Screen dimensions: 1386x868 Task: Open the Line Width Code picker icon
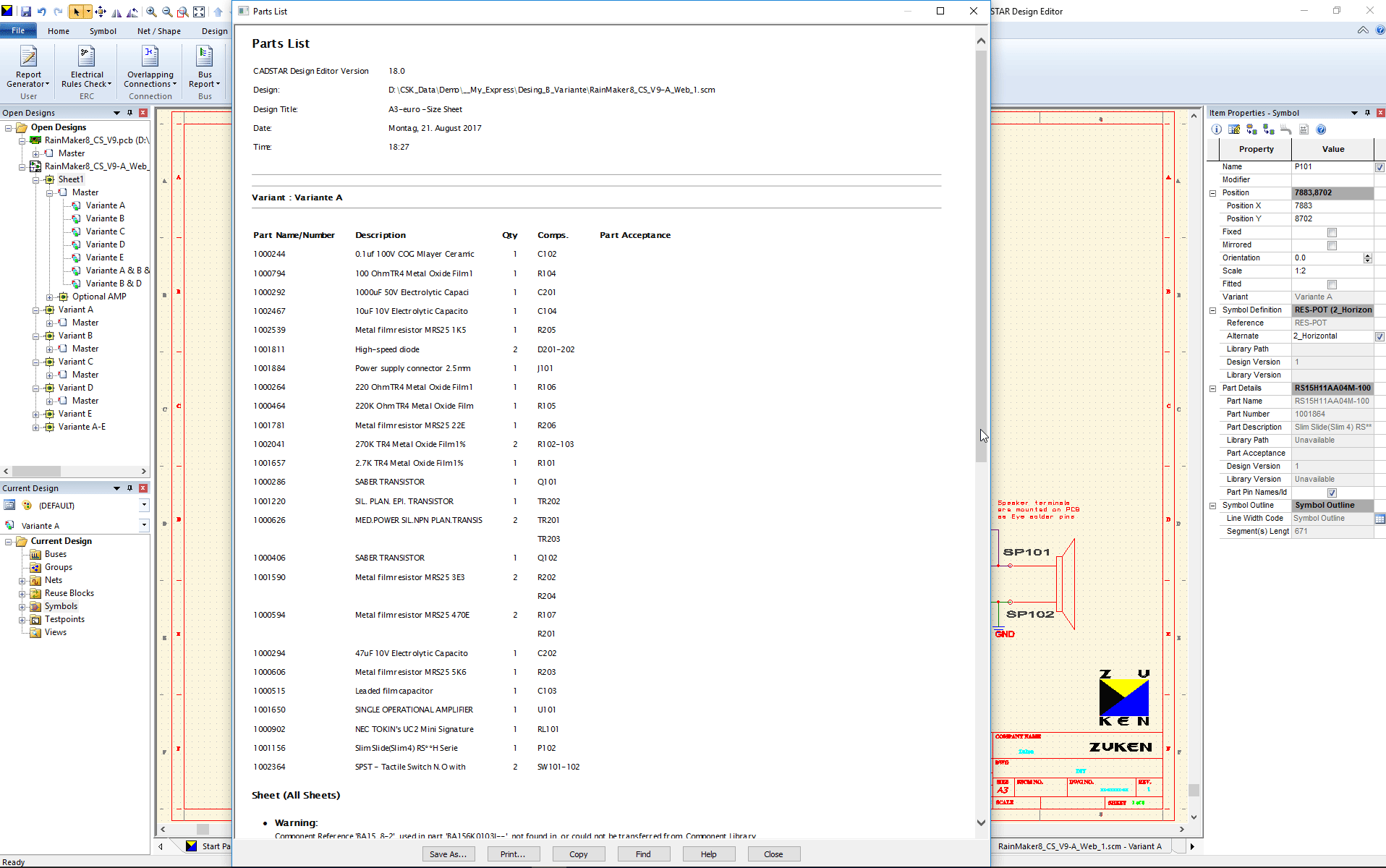click(x=1379, y=519)
